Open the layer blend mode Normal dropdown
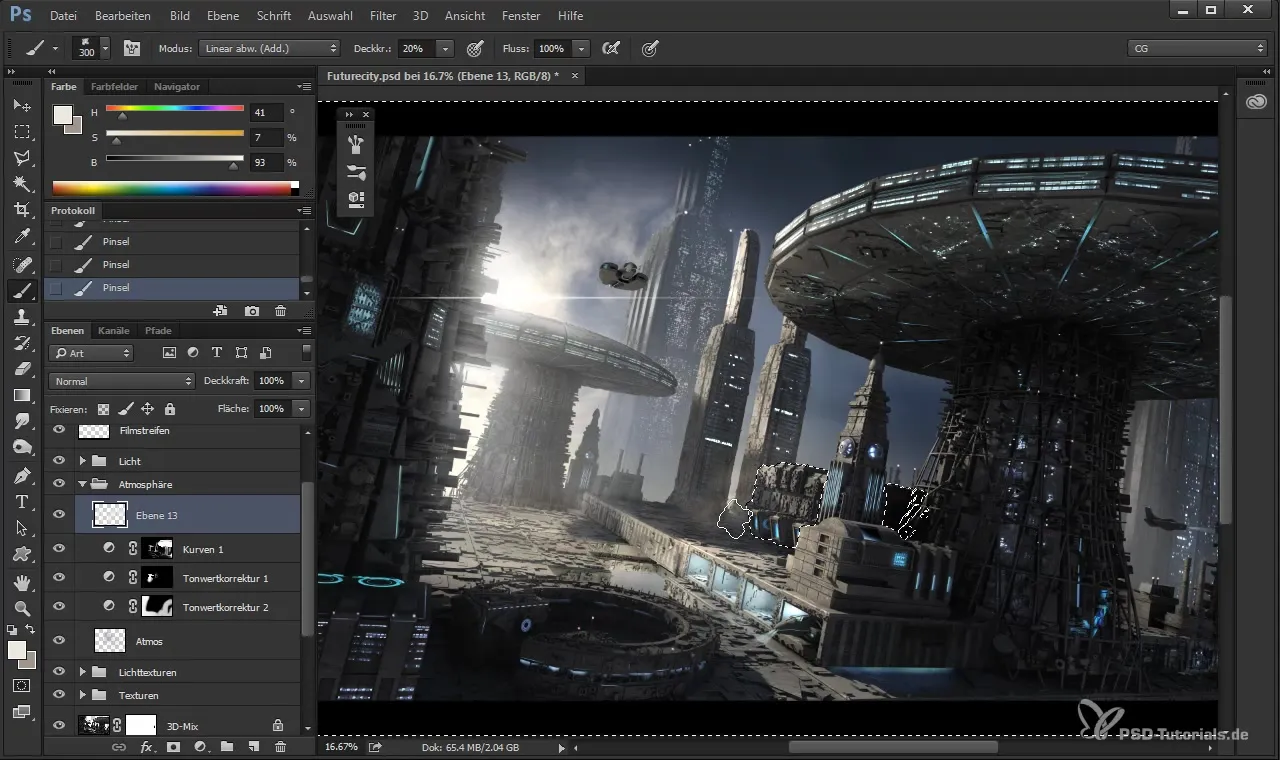 pyautogui.click(x=121, y=381)
